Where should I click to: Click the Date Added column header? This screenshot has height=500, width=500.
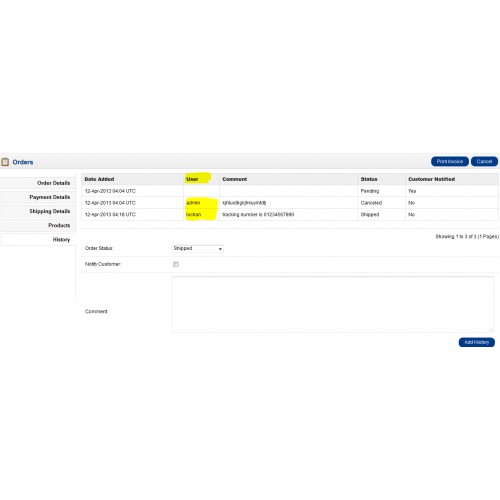click(99, 179)
